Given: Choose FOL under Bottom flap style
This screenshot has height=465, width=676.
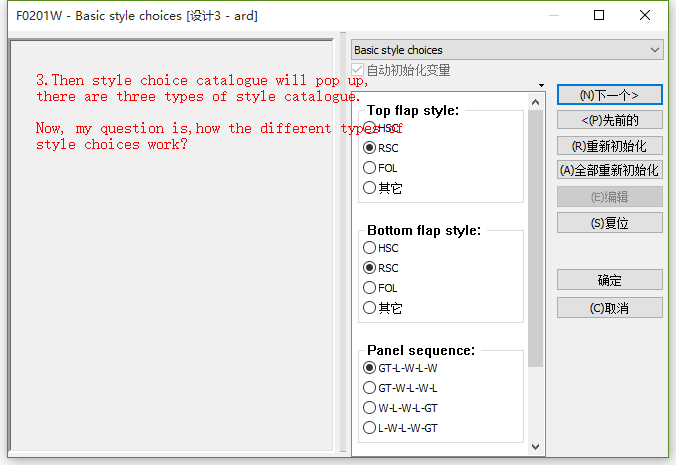Looking at the screenshot, I should point(370,288).
